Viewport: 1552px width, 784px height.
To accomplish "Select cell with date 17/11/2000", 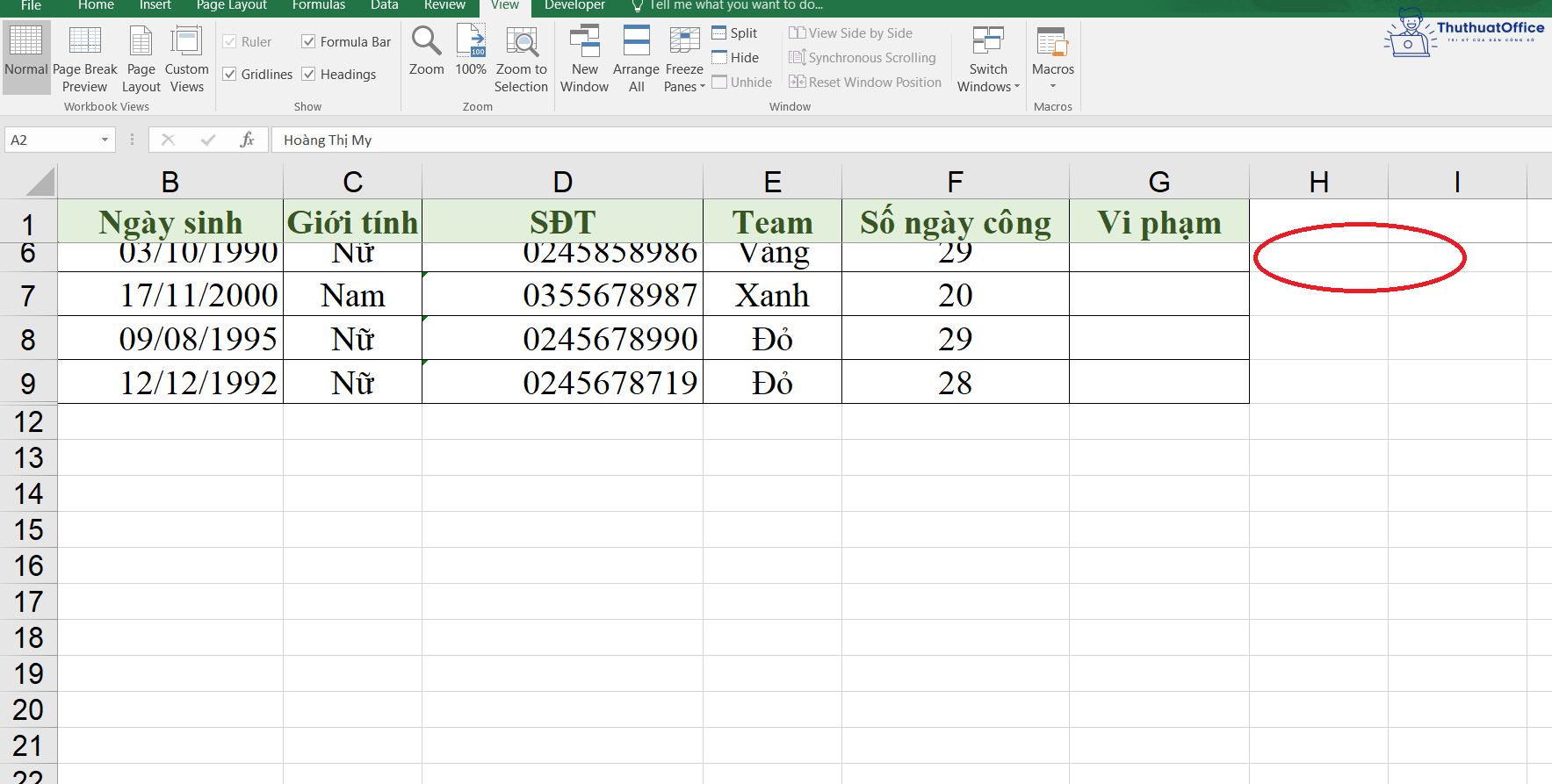I will (x=170, y=295).
